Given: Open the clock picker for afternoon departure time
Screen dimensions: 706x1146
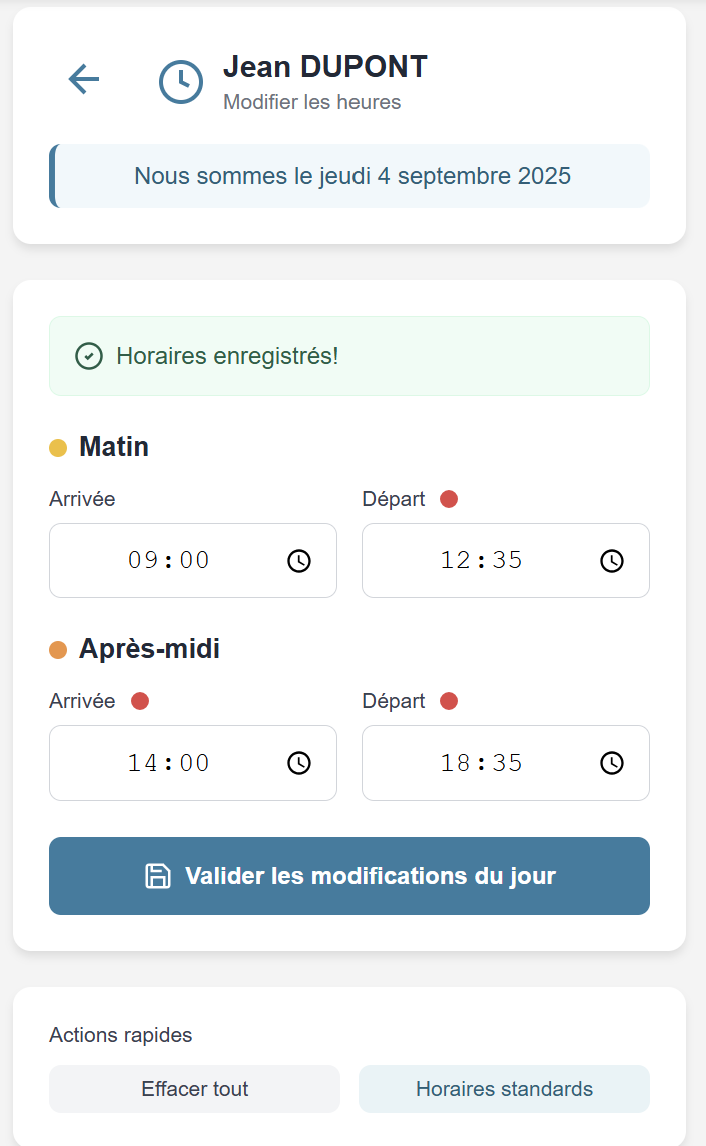Looking at the screenshot, I should (x=611, y=763).
